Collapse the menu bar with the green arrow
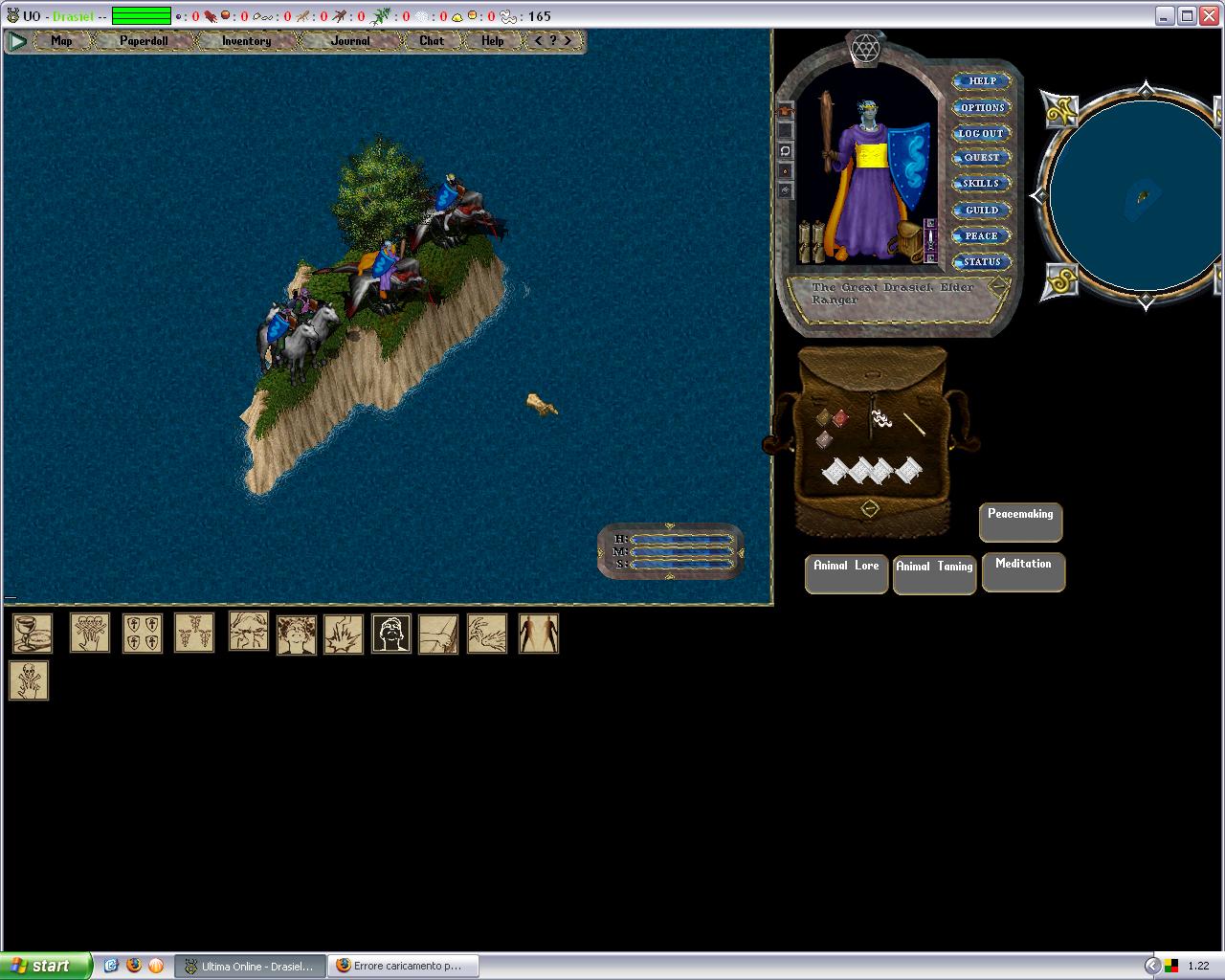The image size is (1225, 980). [x=17, y=41]
